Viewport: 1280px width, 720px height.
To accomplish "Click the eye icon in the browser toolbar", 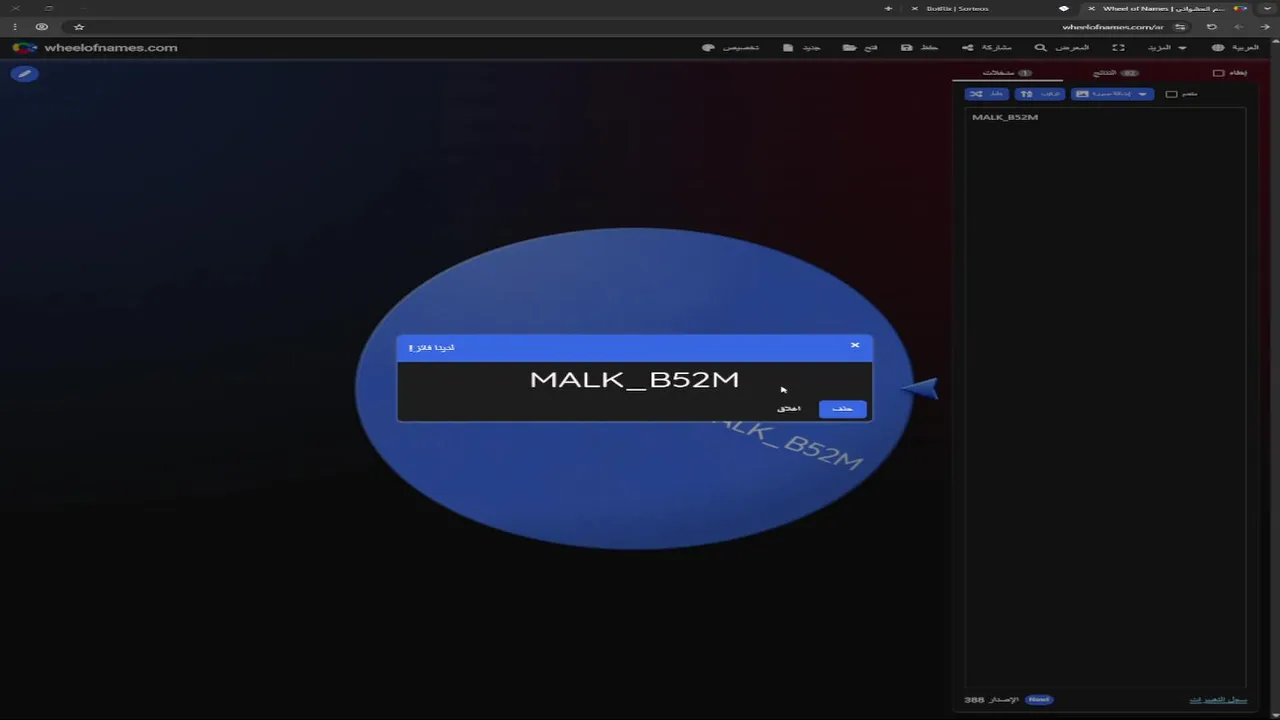I will (41, 27).
